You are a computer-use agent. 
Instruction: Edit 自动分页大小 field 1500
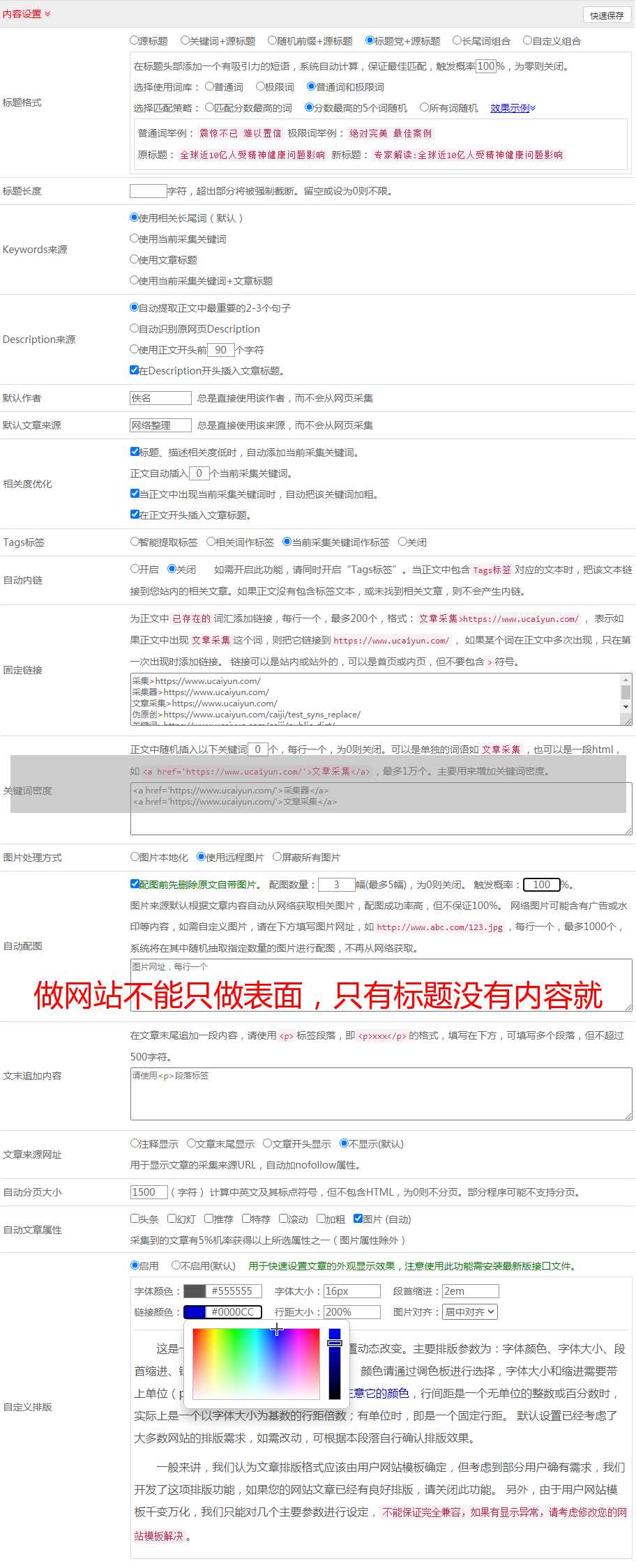point(149,1192)
